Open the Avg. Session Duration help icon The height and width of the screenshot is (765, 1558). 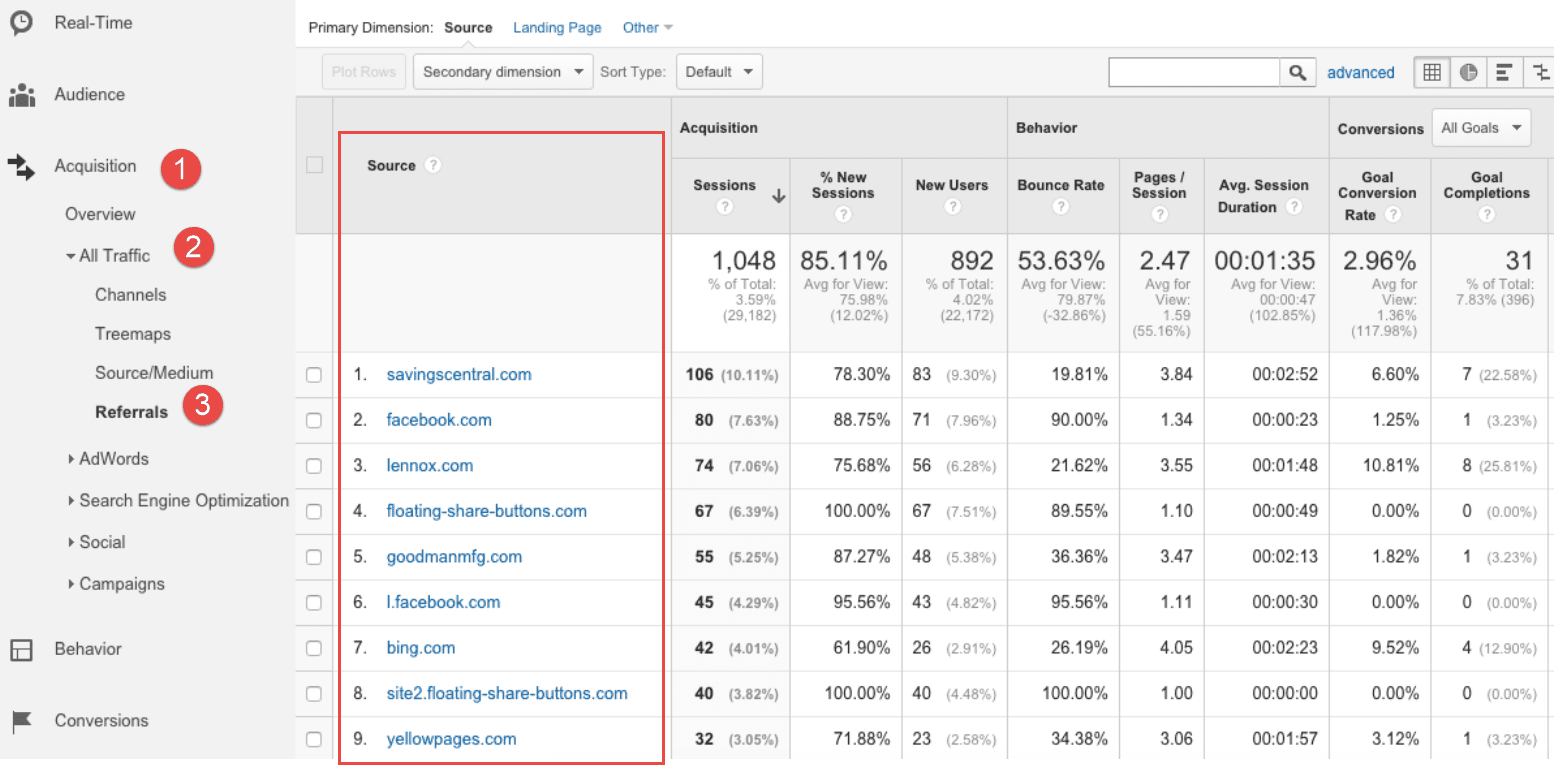click(1294, 207)
